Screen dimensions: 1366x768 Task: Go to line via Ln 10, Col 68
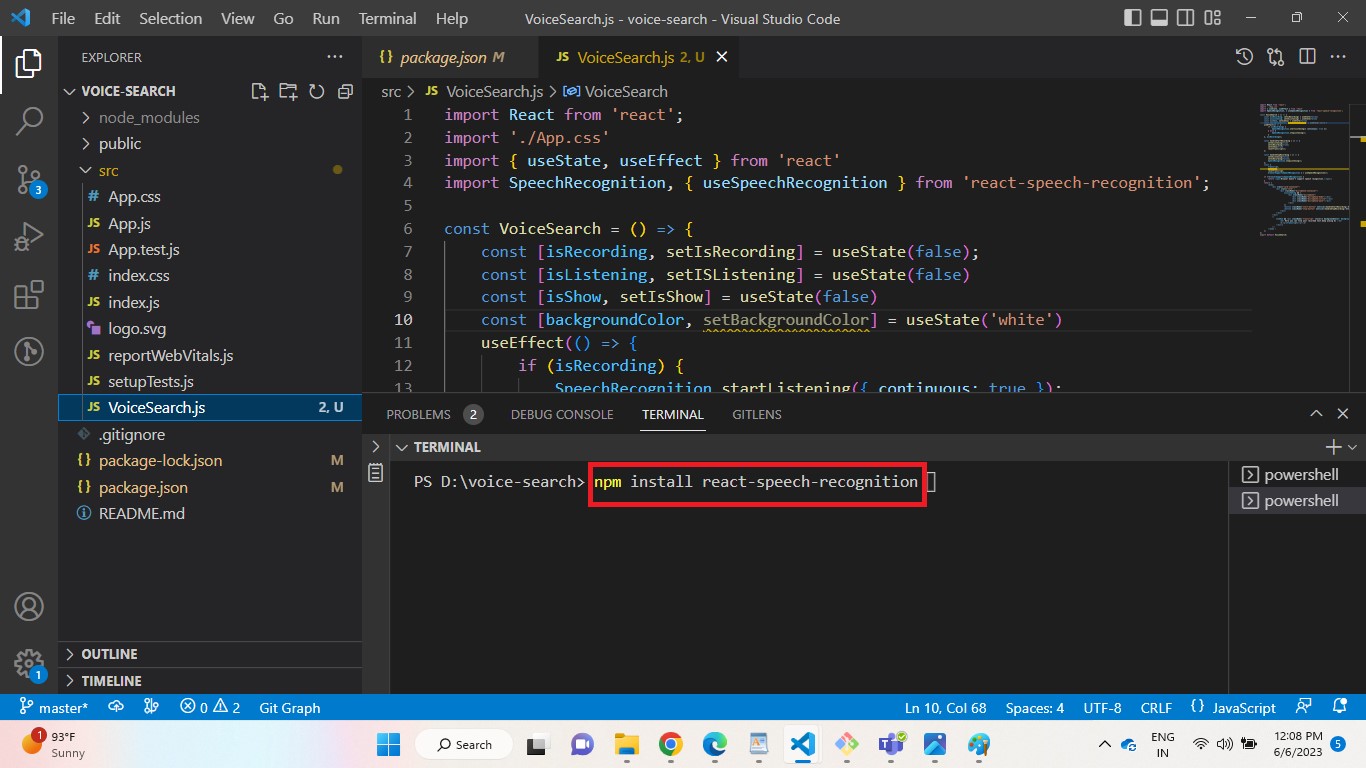(x=945, y=707)
